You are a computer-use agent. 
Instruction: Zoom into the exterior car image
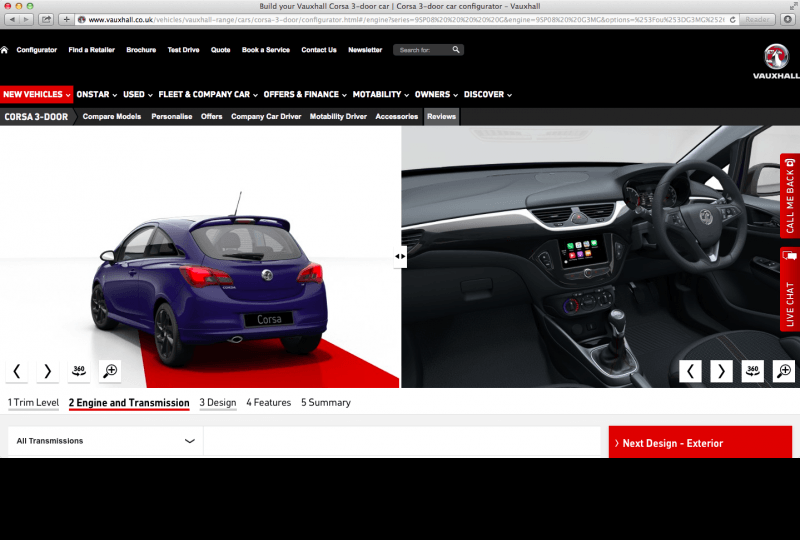tap(110, 371)
